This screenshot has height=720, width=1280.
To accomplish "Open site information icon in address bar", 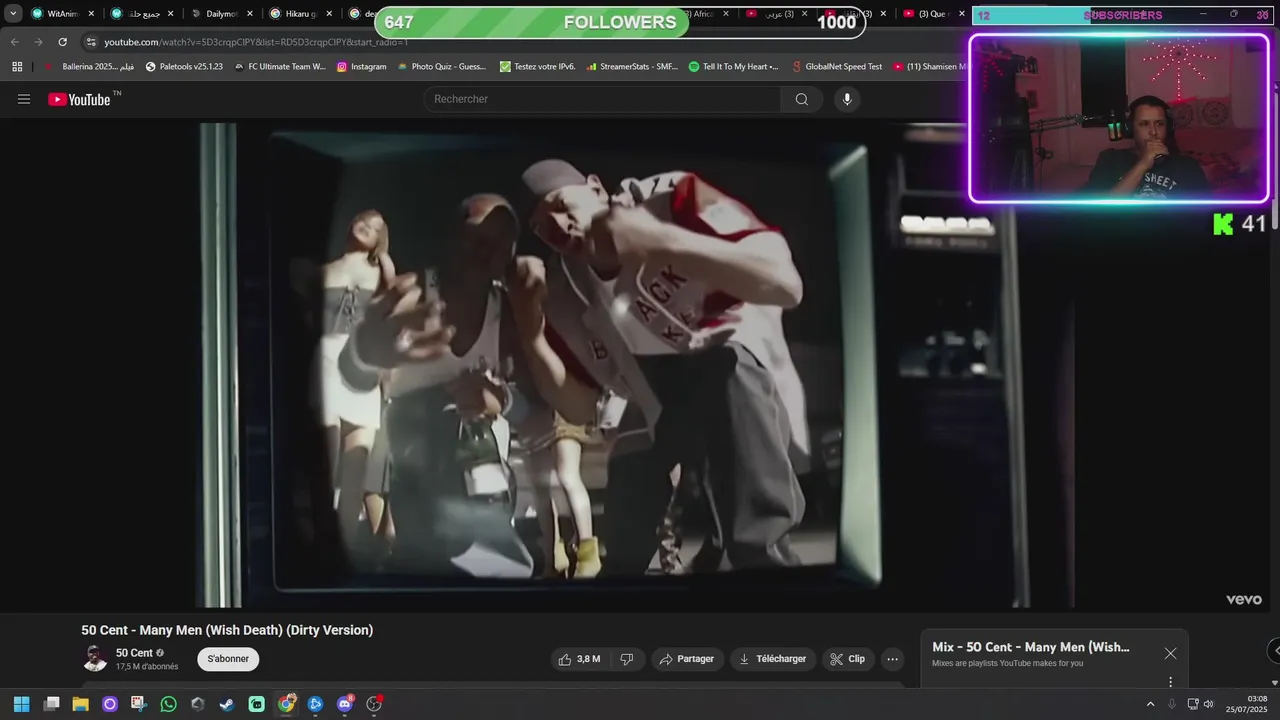I will pos(91,42).
